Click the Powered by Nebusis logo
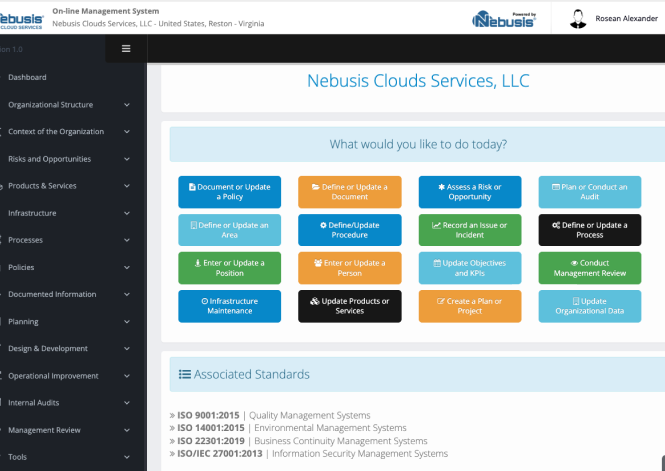 (503, 18)
